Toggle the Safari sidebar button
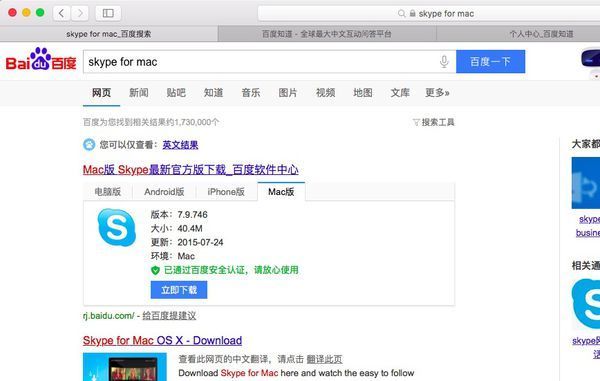This screenshot has height=381, width=600. [108, 13]
